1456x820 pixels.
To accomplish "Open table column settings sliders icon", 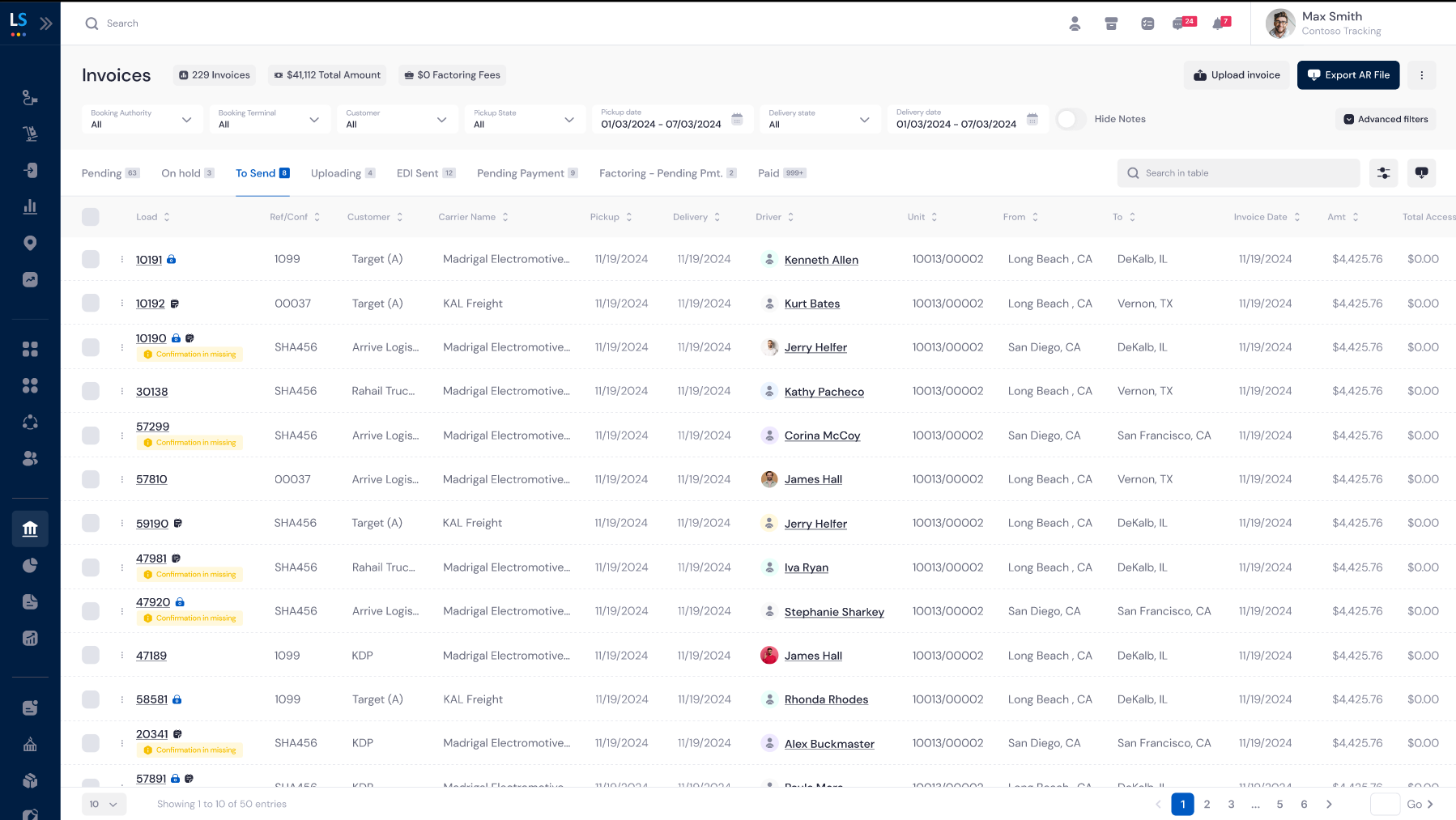I will 1383,173.
